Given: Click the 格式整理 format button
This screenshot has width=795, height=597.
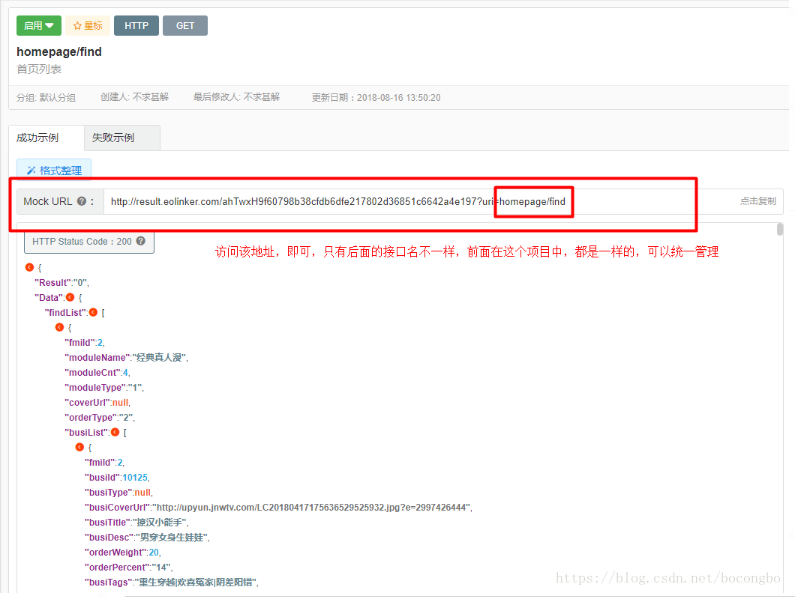Looking at the screenshot, I should pos(54,170).
